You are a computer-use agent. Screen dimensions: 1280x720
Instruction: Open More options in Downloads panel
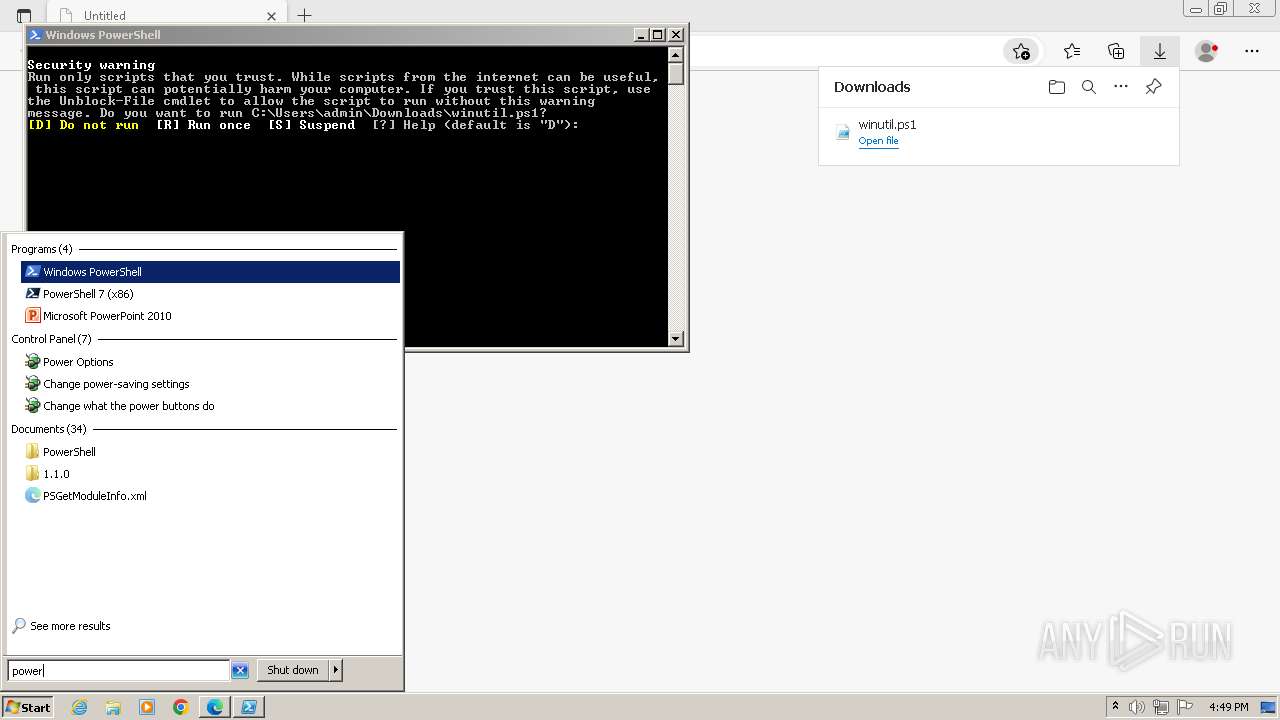pos(1121,87)
